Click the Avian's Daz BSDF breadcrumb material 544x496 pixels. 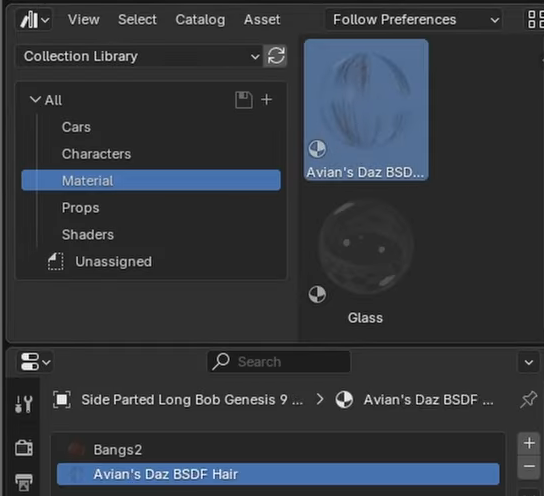[x=415, y=400]
